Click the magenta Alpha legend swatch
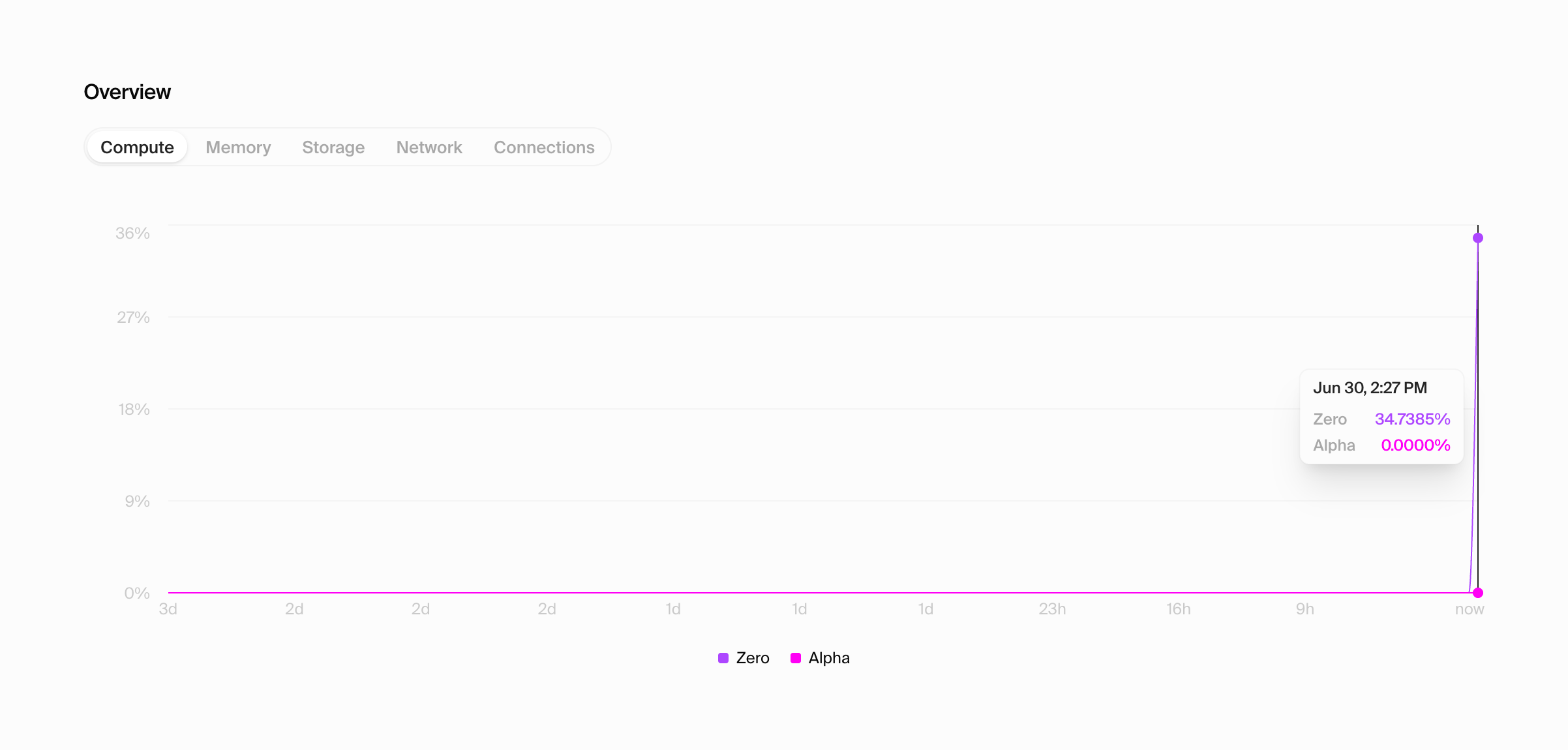 point(796,658)
